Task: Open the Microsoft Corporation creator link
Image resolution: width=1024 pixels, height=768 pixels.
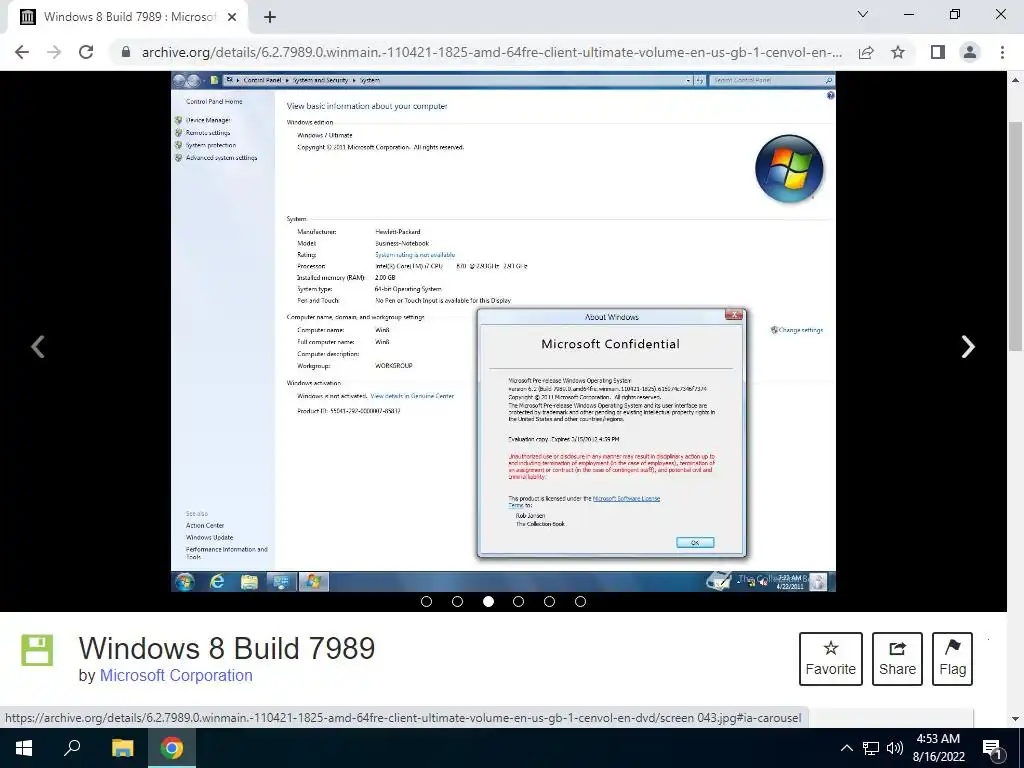Action: [x=176, y=675]
